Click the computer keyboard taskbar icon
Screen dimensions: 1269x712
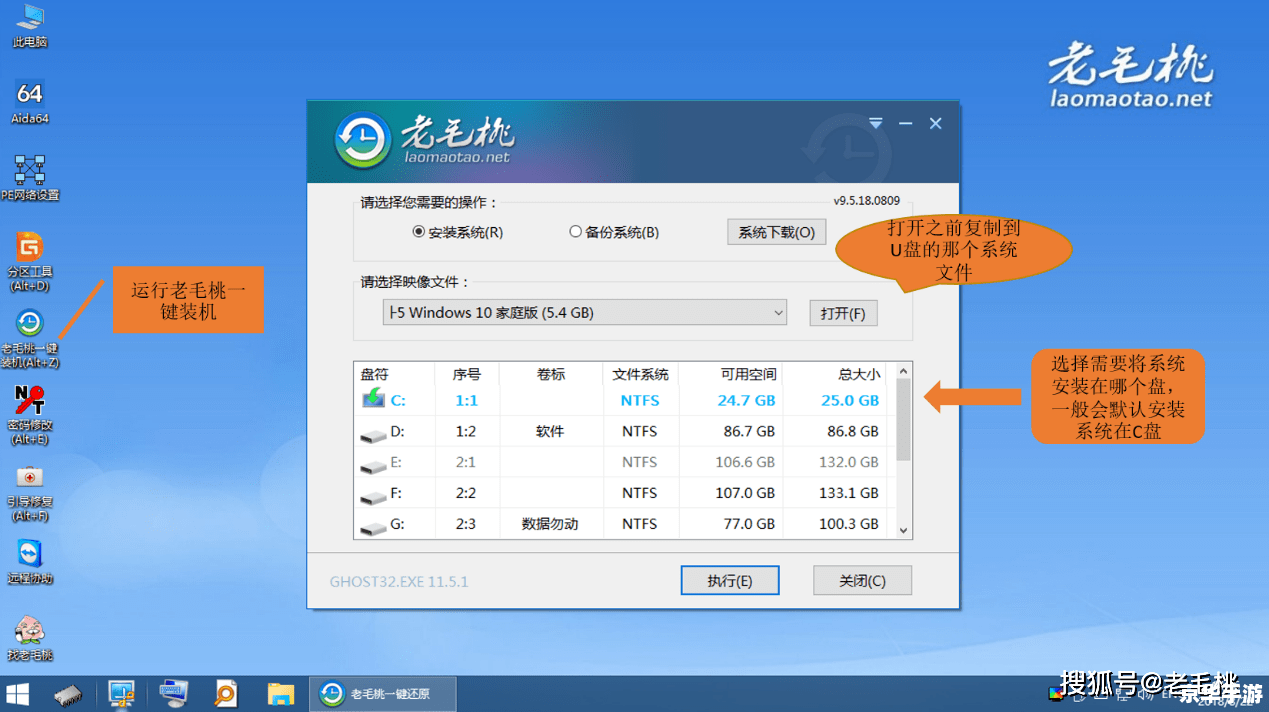click(x=173, y=693)
